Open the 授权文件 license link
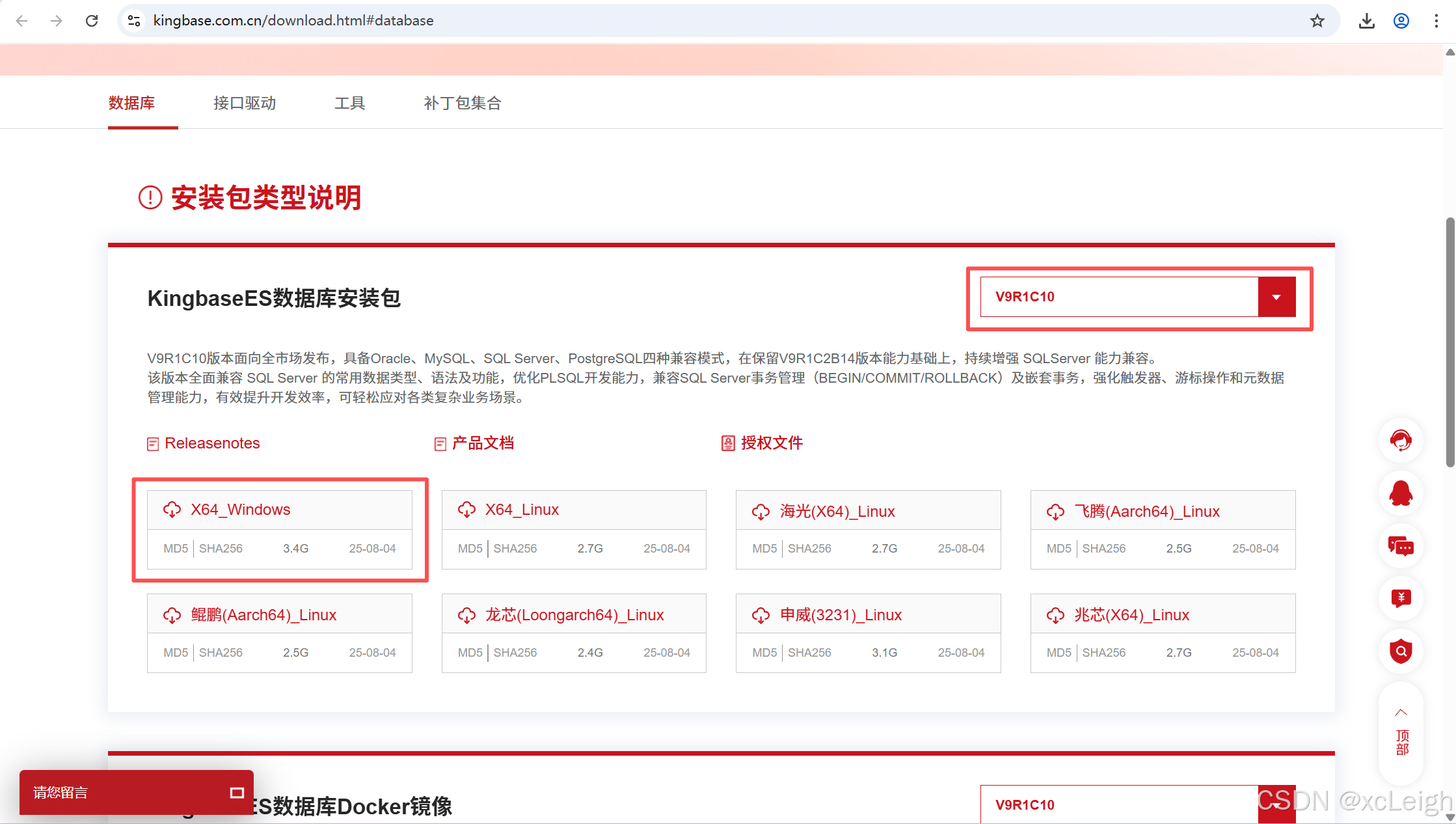This screenshot has height=824, width=1456. (771, 443)
